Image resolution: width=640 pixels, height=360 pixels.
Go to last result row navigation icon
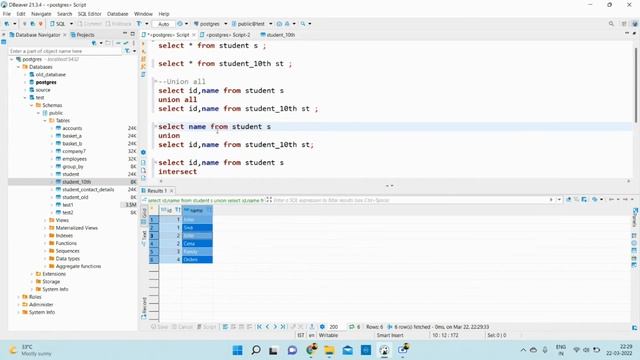tap(283, 327)
